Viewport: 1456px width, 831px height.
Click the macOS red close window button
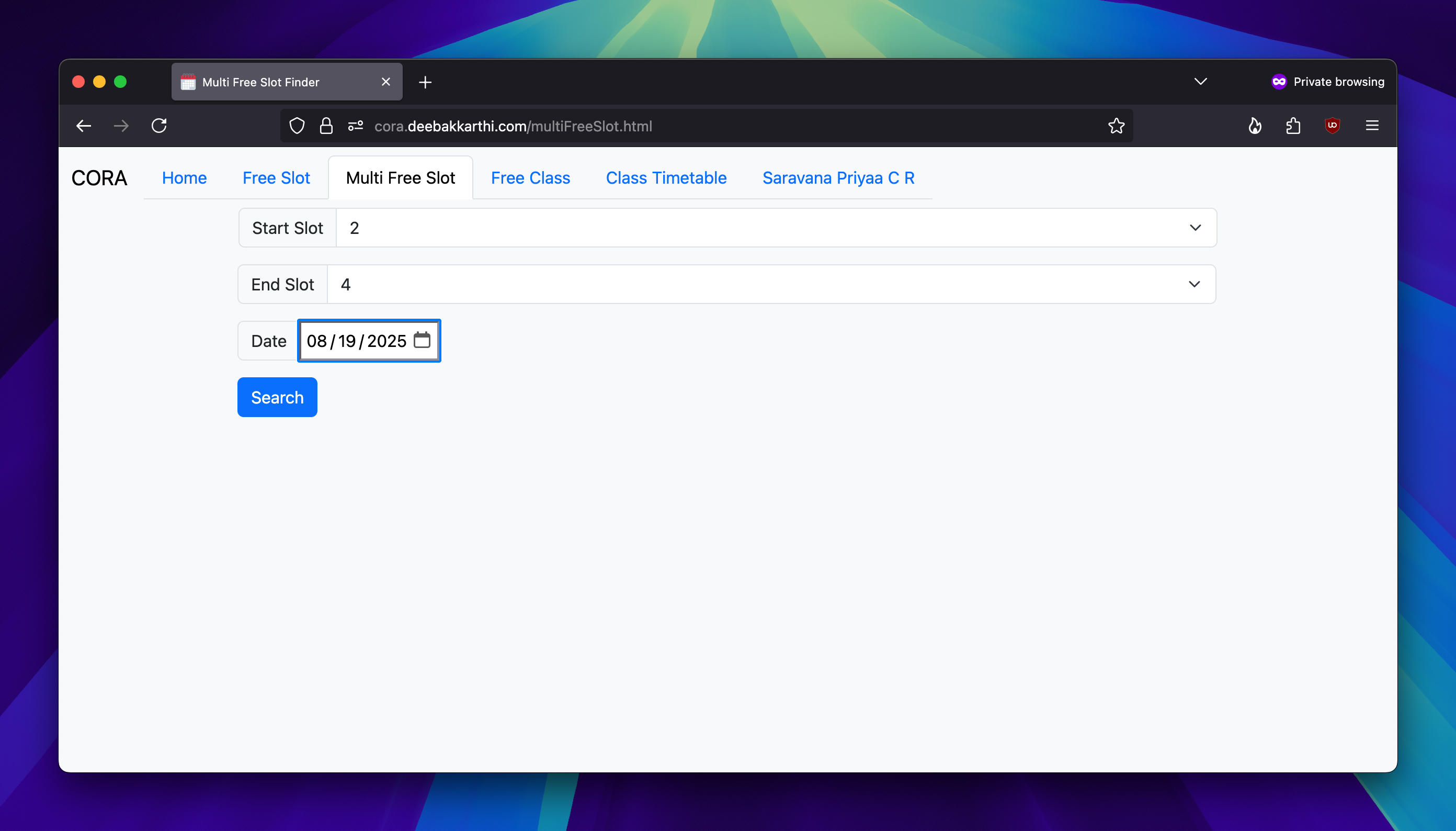point(78,82)
